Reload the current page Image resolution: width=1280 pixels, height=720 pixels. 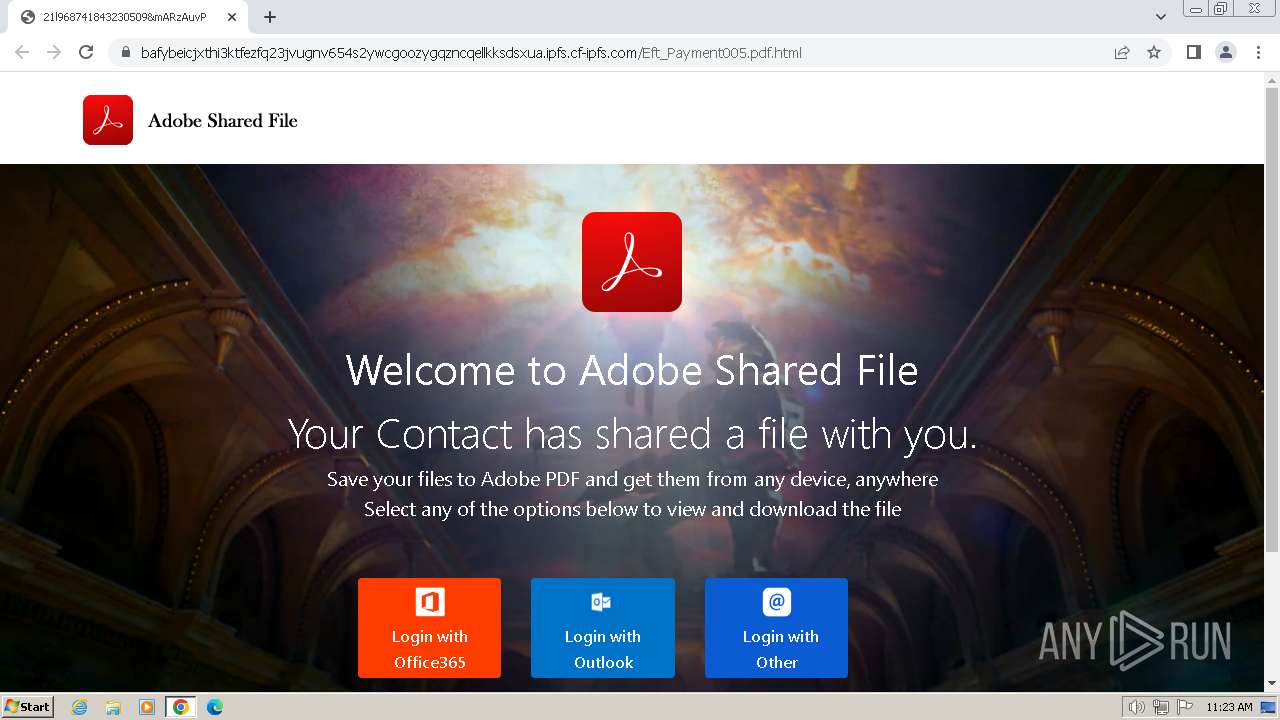86,52
